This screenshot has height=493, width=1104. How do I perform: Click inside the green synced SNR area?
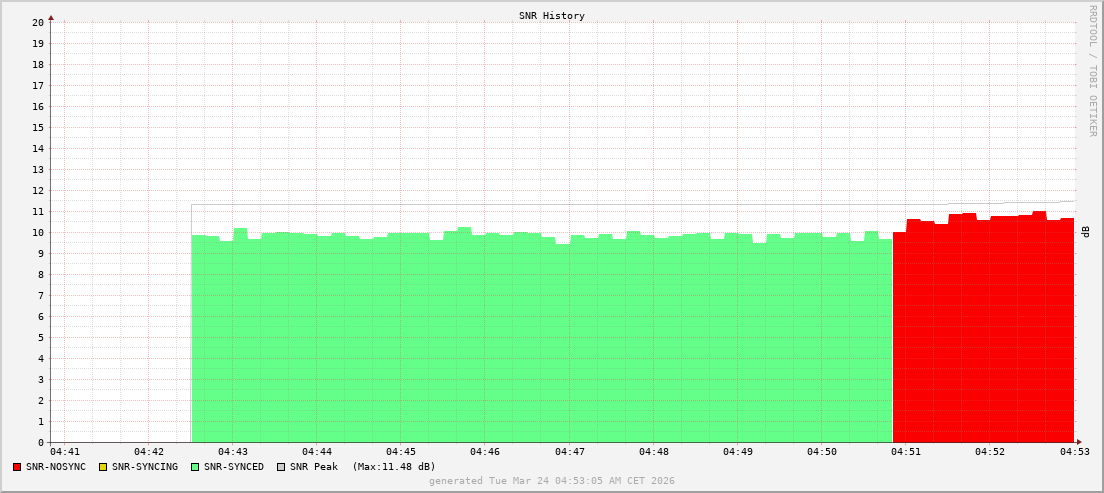pyautogui.click(x=540, y=340)
